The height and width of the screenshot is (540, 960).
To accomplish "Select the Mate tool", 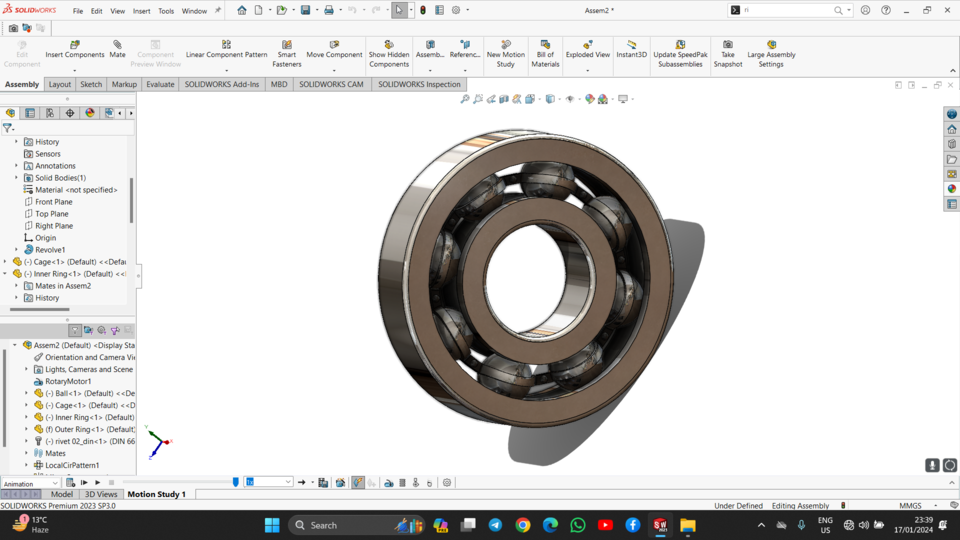I will [117, 50].
